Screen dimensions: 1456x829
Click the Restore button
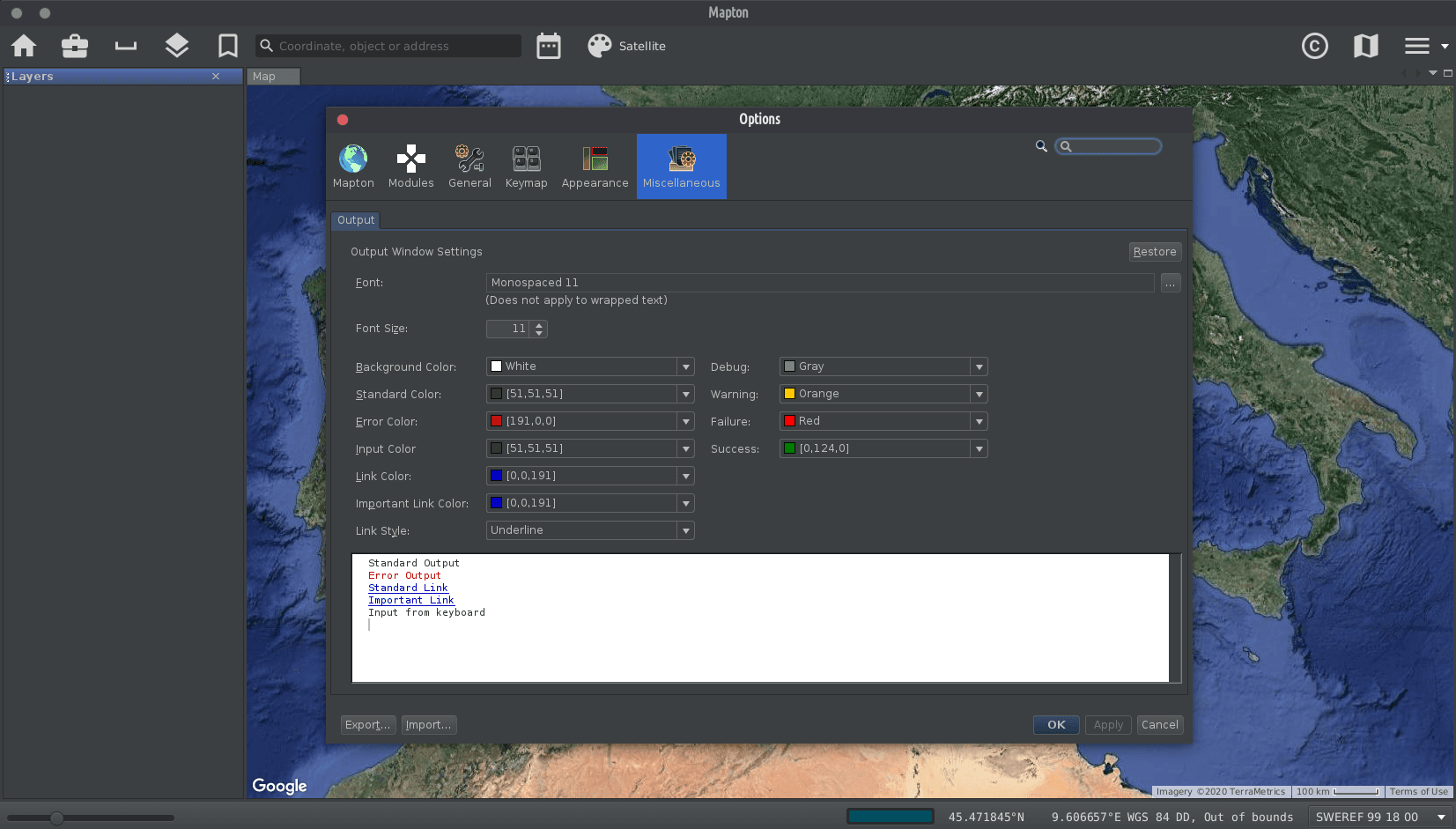(x=1154, y=252)
